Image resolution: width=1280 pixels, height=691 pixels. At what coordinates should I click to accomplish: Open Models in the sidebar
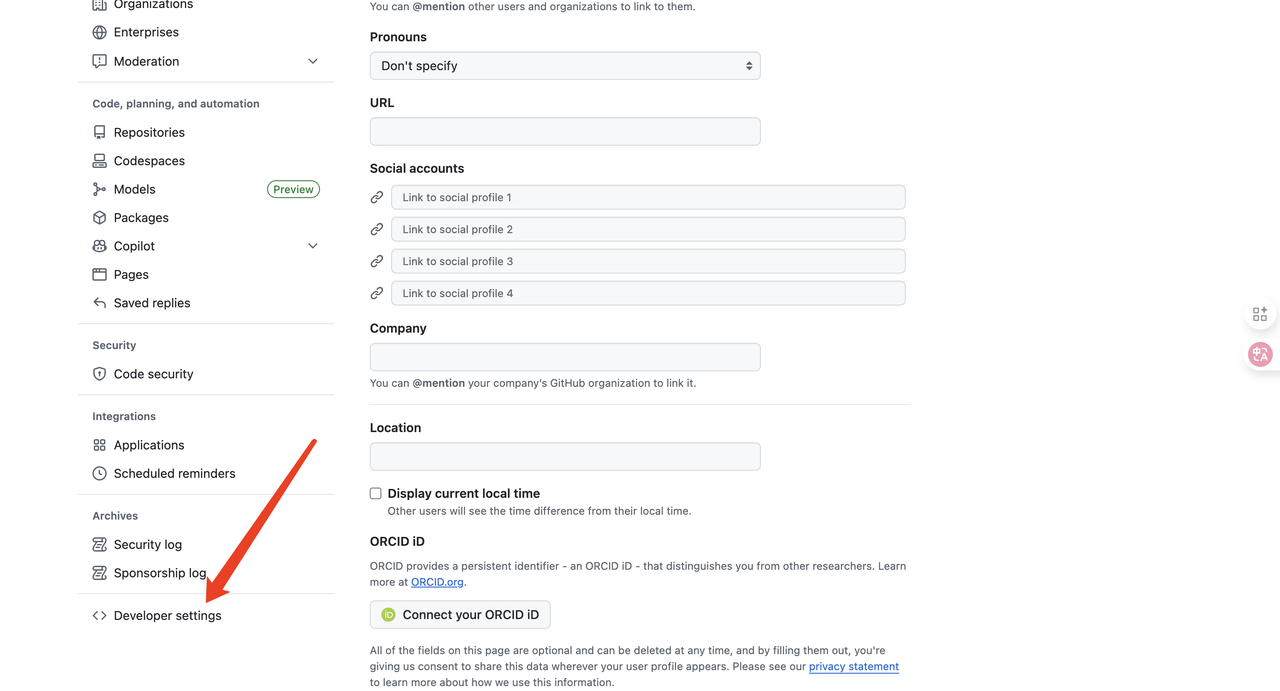(x=134, y=189)
